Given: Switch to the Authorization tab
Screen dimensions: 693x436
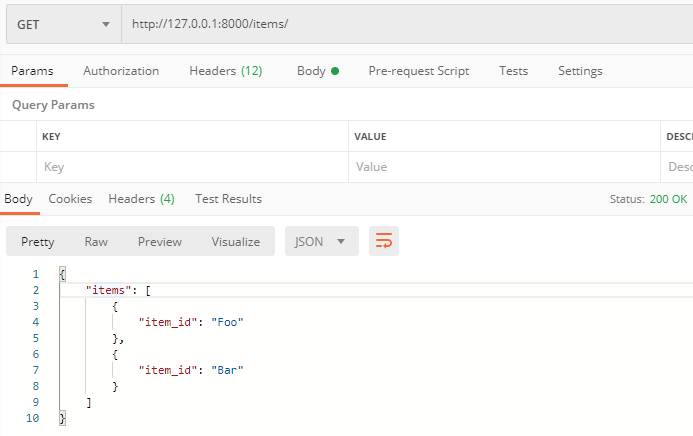Looking at the screenshot, I should [121, 71].
